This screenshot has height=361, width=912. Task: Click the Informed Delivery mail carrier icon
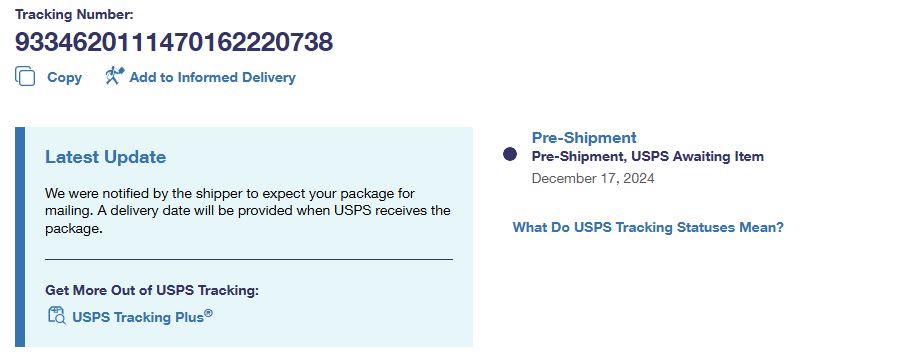pos(115,76)
